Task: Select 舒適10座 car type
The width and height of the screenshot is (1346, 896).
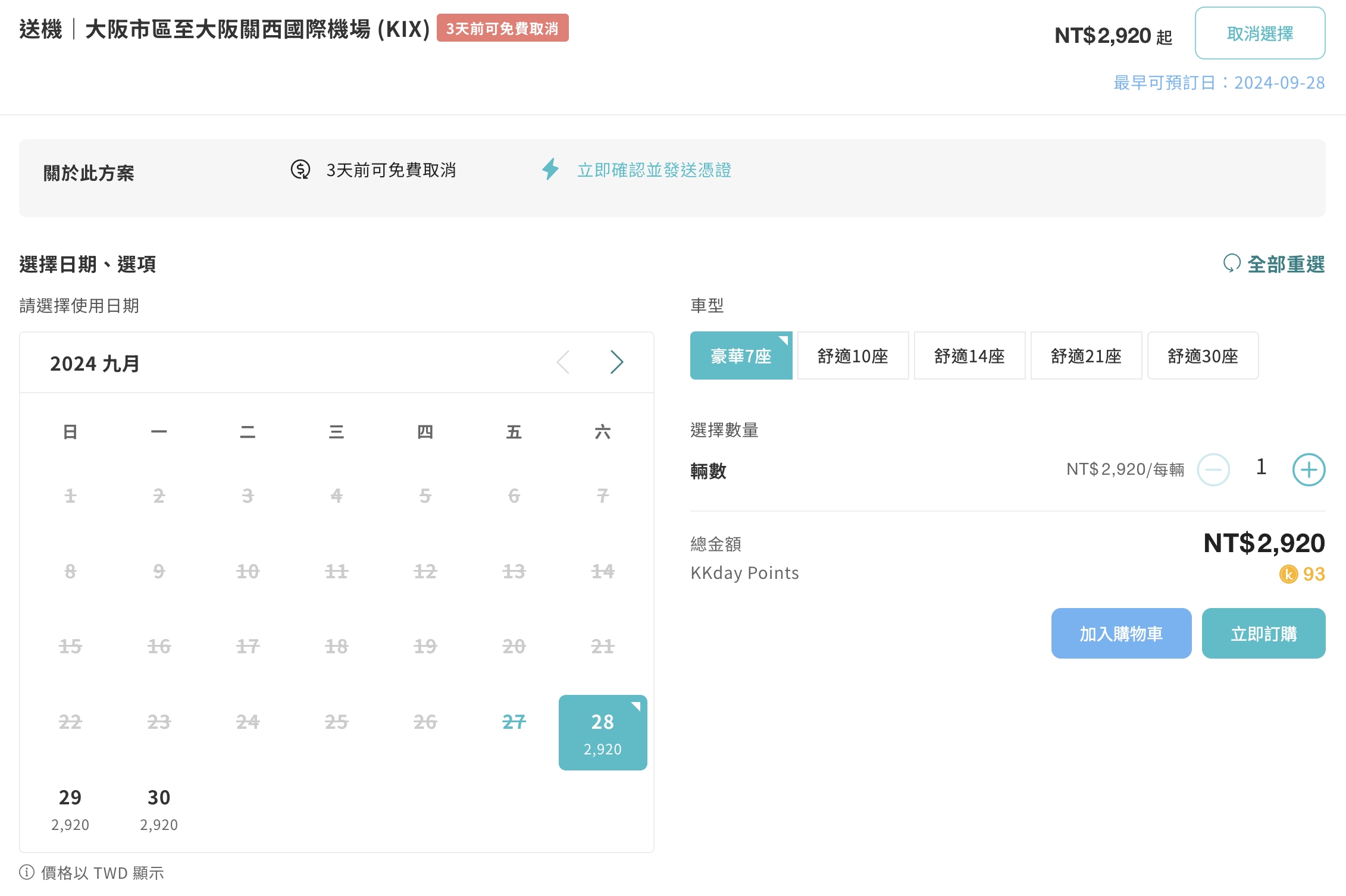Action: tap(853, 355)
